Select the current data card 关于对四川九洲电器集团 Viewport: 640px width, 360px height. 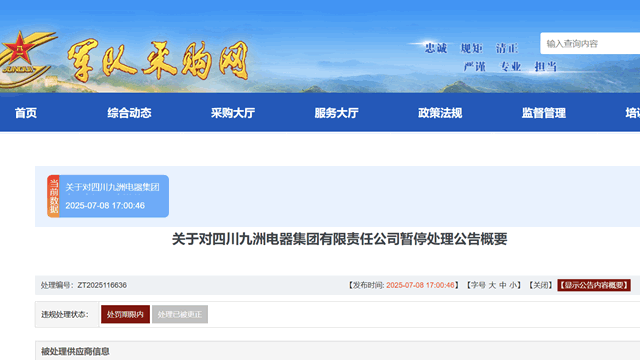(108, 196)
